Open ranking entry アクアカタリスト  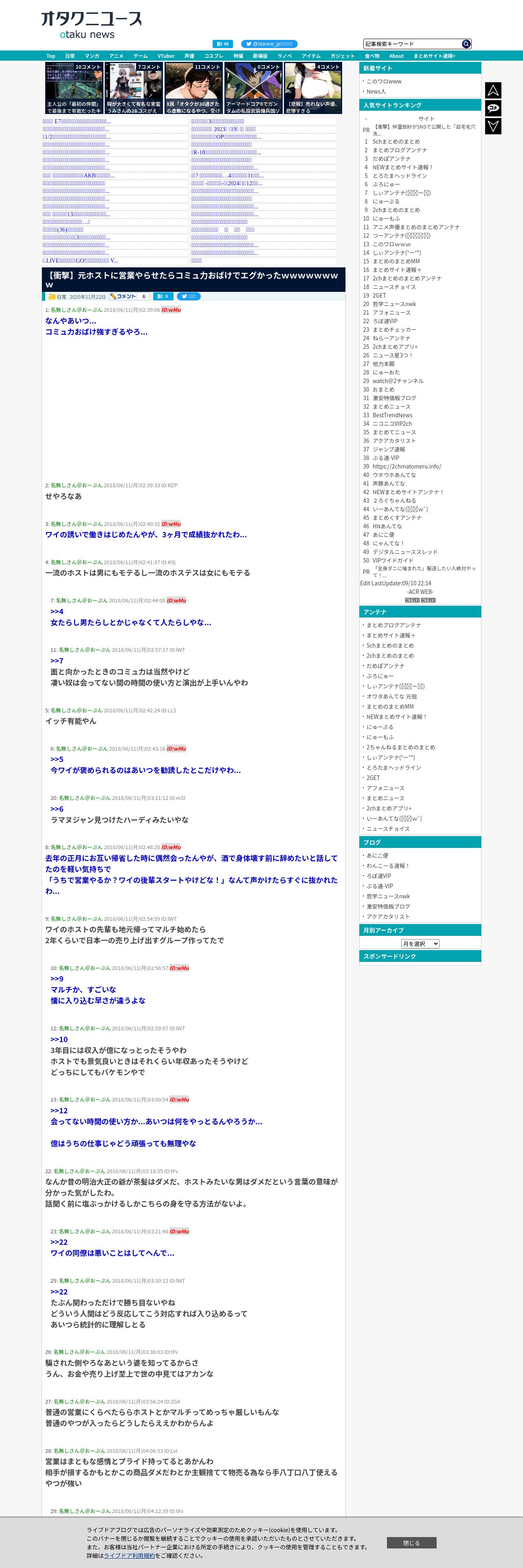click(x=394, y=441)
